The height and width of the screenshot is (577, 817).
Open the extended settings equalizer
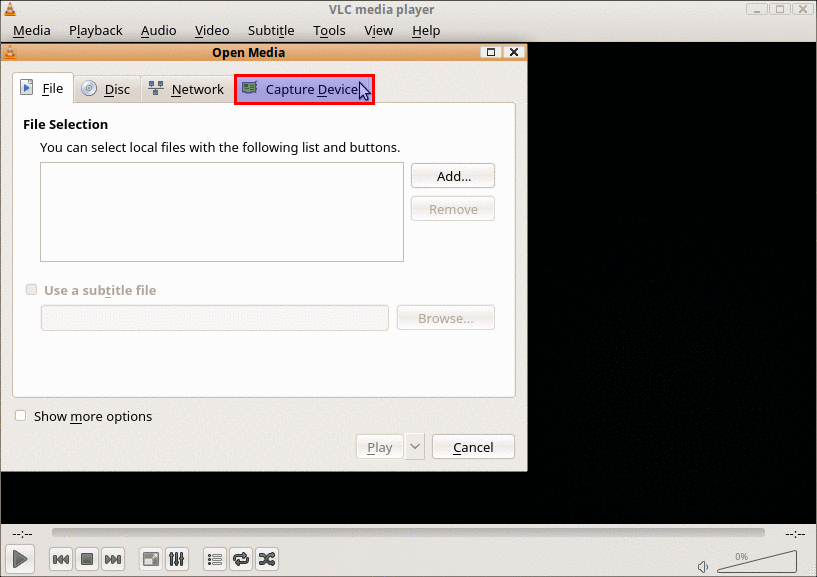[177, 559]
